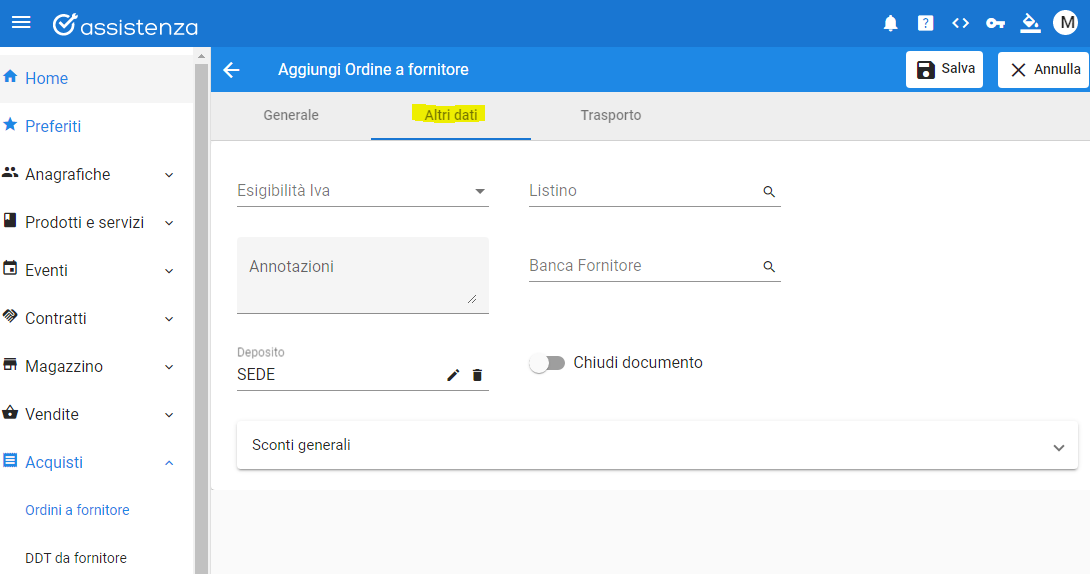
Task: Click the notifications bell icon
Action: [x=890, y=24]
